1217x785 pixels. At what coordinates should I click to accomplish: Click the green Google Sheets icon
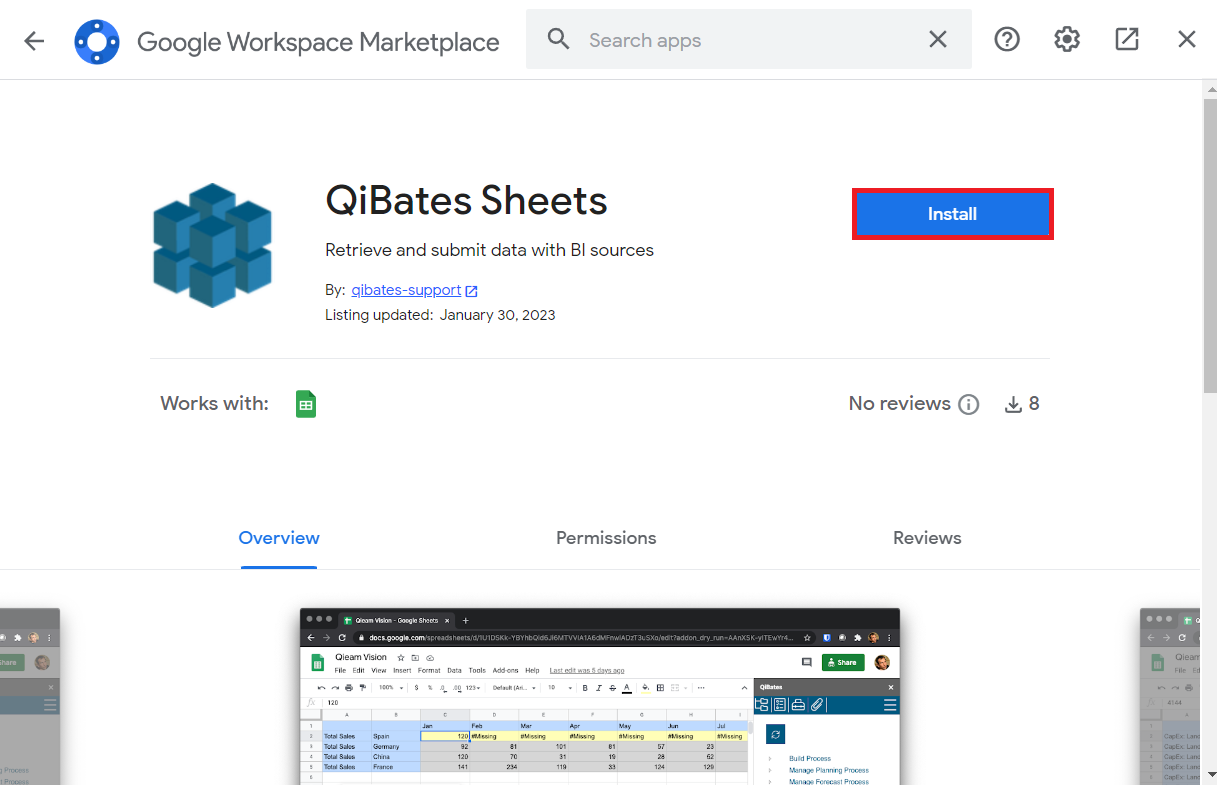[306, 404]
